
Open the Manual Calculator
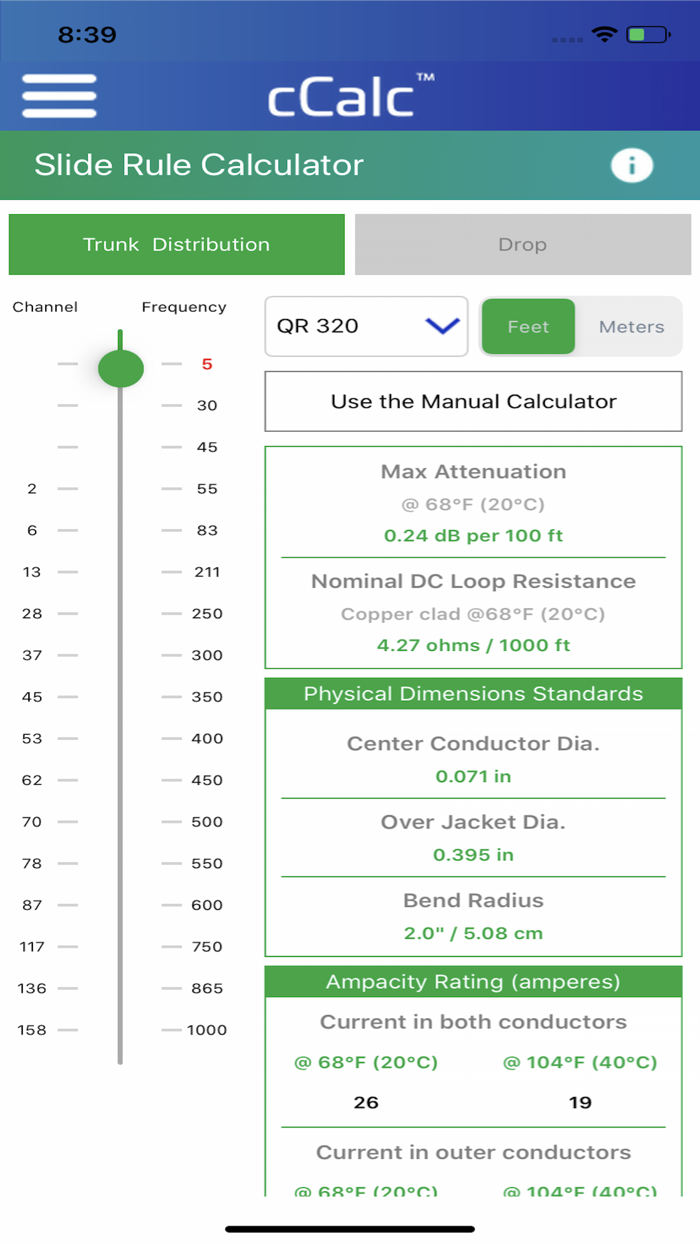pos(472,401)
